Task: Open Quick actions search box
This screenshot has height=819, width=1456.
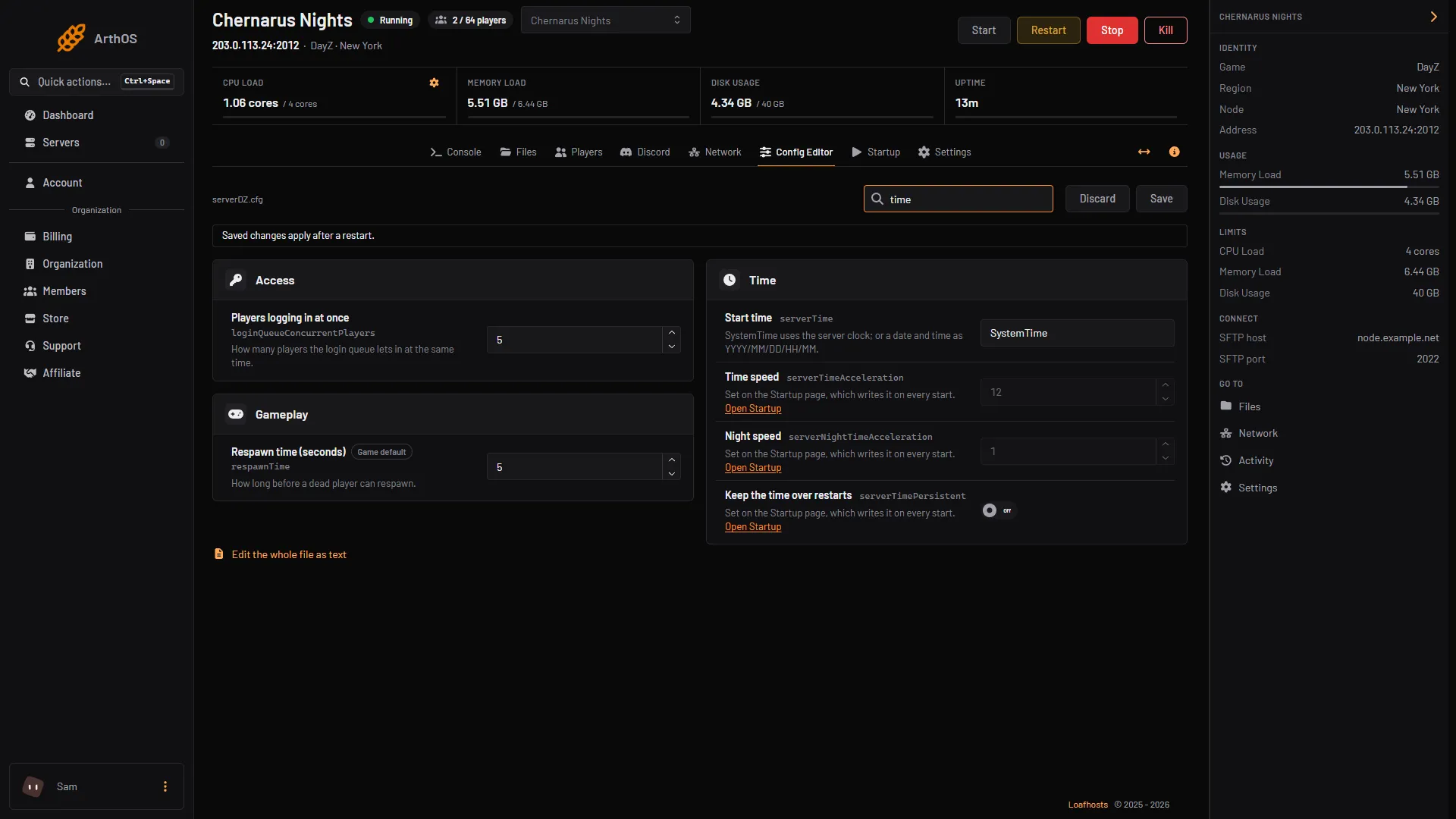Action: coord(96,82)
